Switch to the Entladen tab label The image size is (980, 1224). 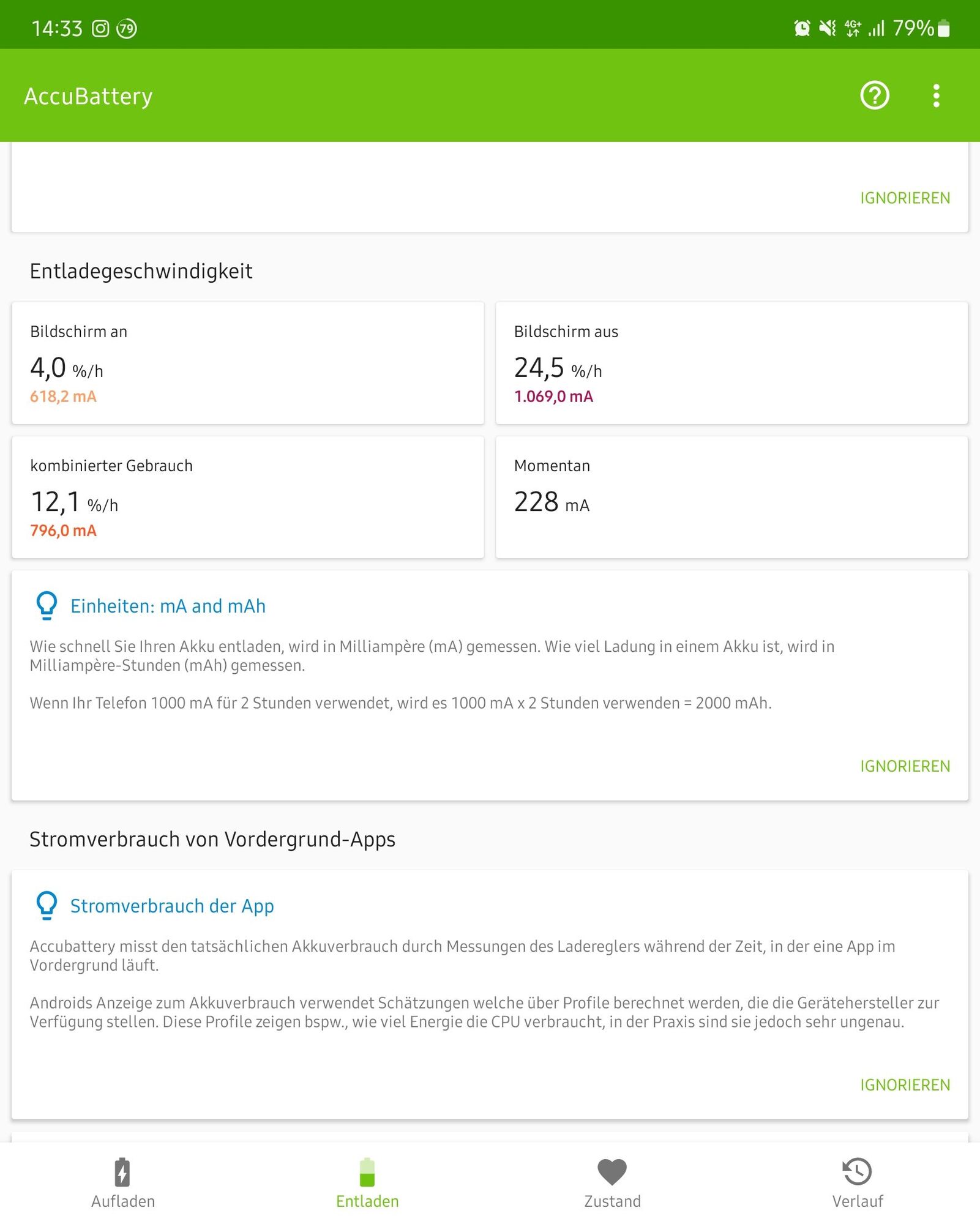coord(367,1201)
